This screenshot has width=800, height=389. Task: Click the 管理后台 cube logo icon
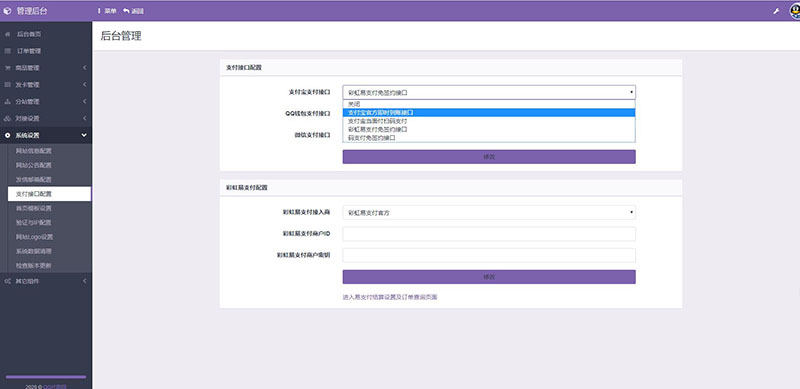tap(7, 11)
